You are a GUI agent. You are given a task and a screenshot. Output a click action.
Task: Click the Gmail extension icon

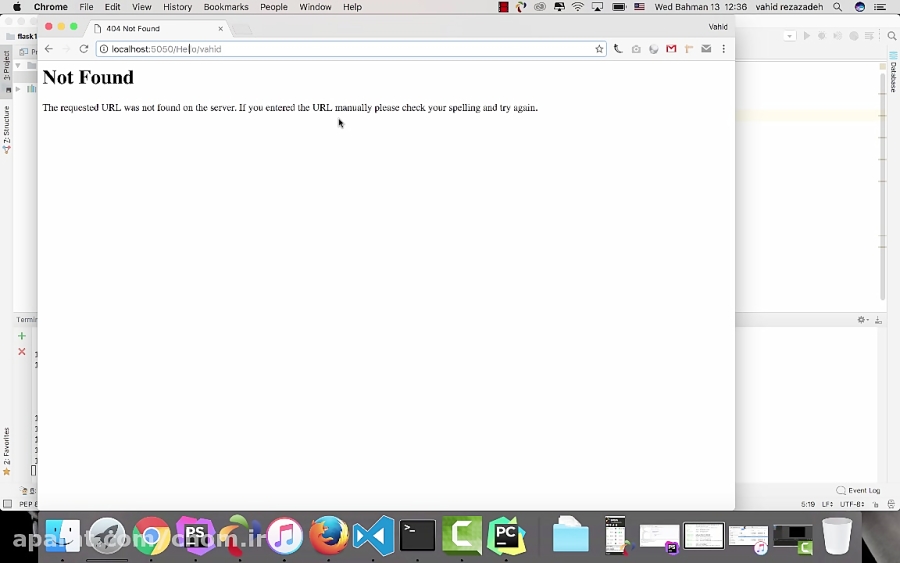click(671, 49)
